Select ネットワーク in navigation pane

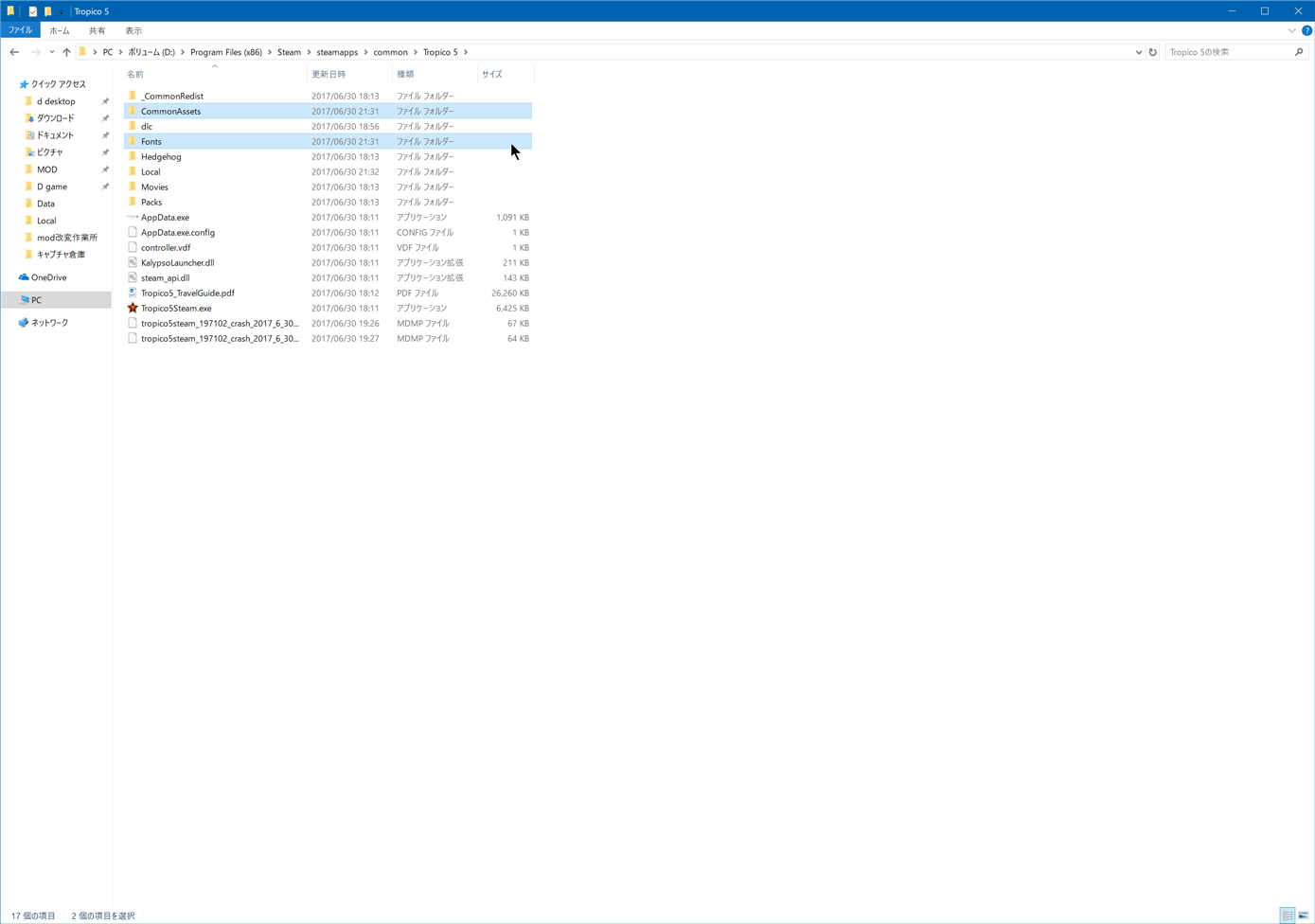point(49,323)
